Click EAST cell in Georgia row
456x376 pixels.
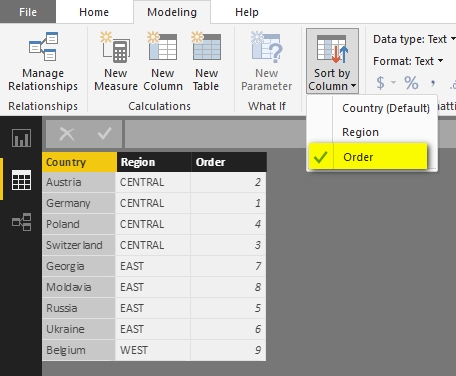point(153,266)
